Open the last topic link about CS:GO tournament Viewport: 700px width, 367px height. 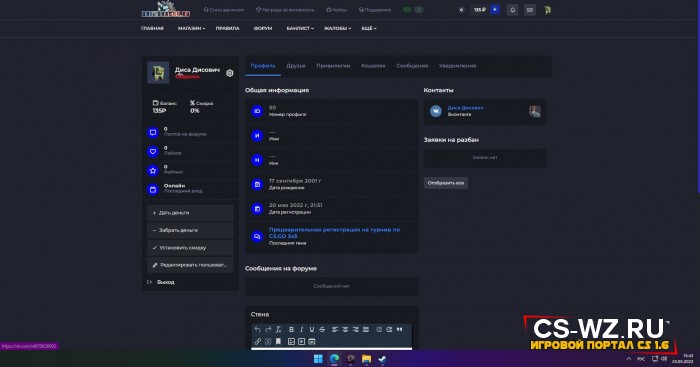click(334, 233)
